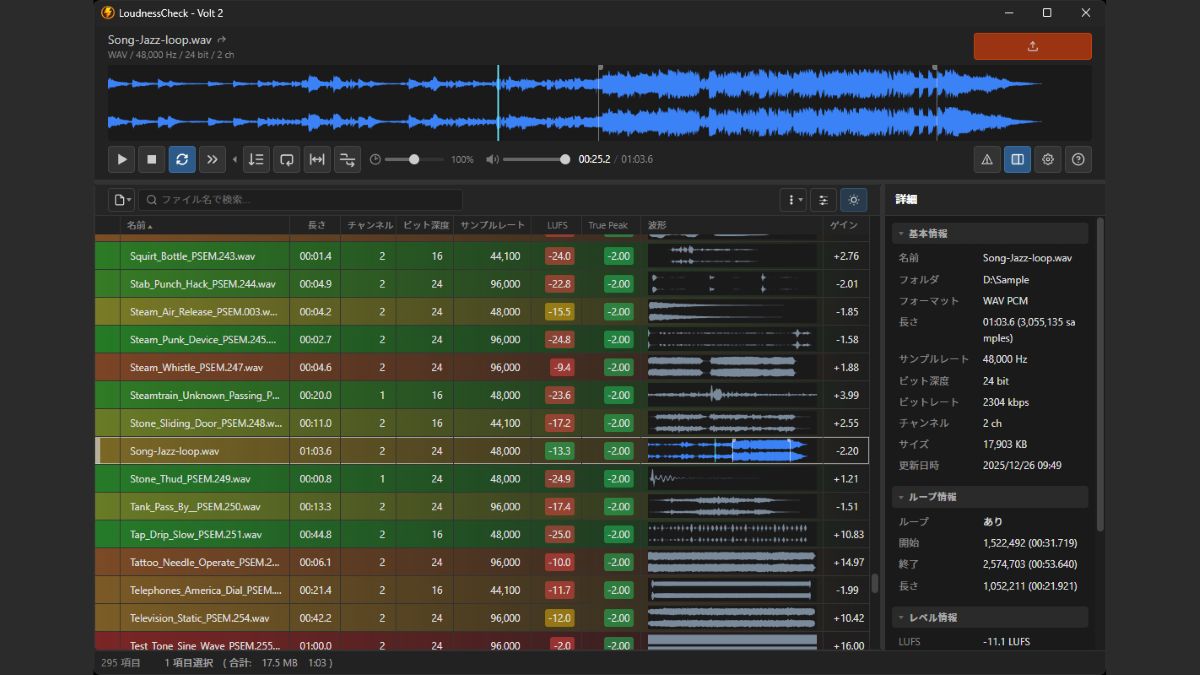The width and height of the screenshot is (1200, 675).
Task: Sort by the LUFS column header
Action: pyautogui.click(x=557, y=225)
